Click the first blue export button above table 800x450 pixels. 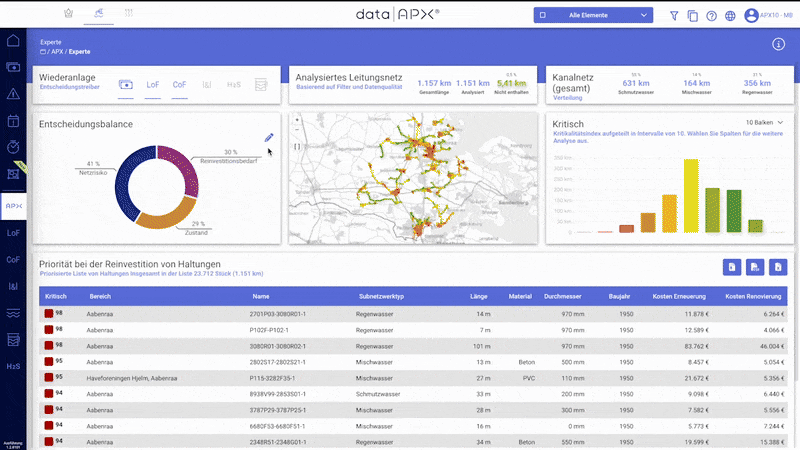click(x=732, y=267)
